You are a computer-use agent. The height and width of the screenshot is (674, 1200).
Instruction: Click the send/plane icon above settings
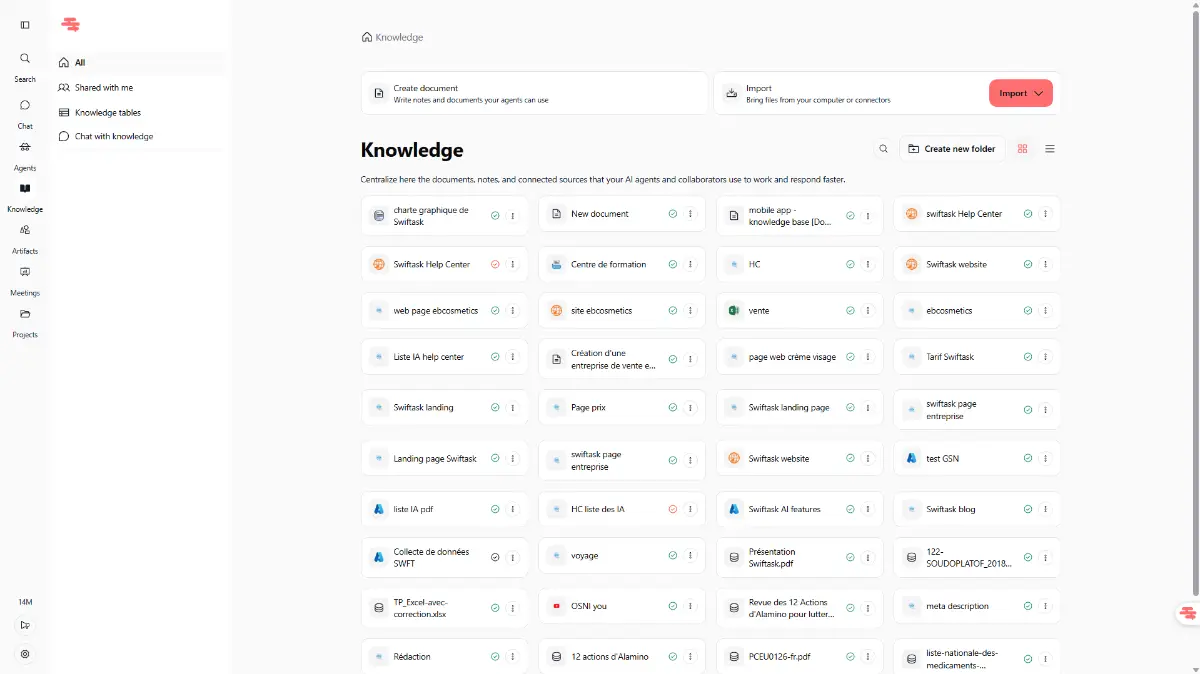coord(25,625)
